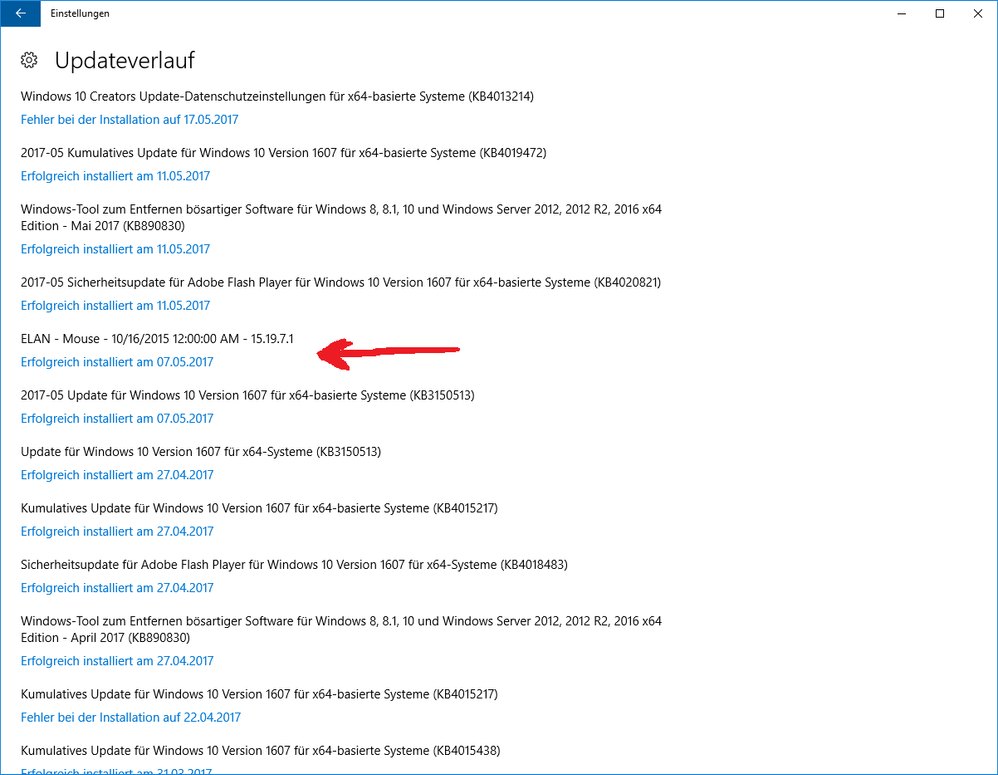Click the Einstellungen label in the title bar
The image size is (998, 775).
click(80, 13)
